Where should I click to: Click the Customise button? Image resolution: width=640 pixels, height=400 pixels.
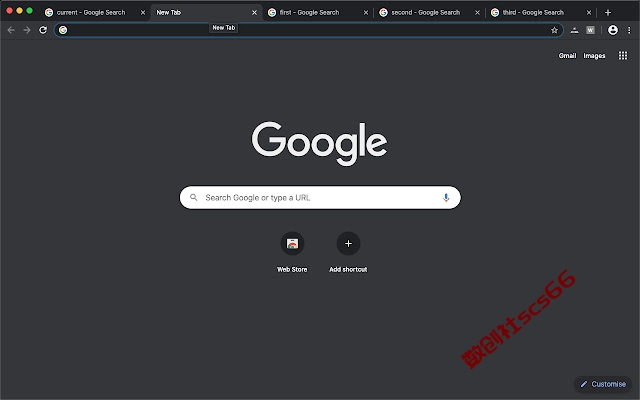coord(603,384)
